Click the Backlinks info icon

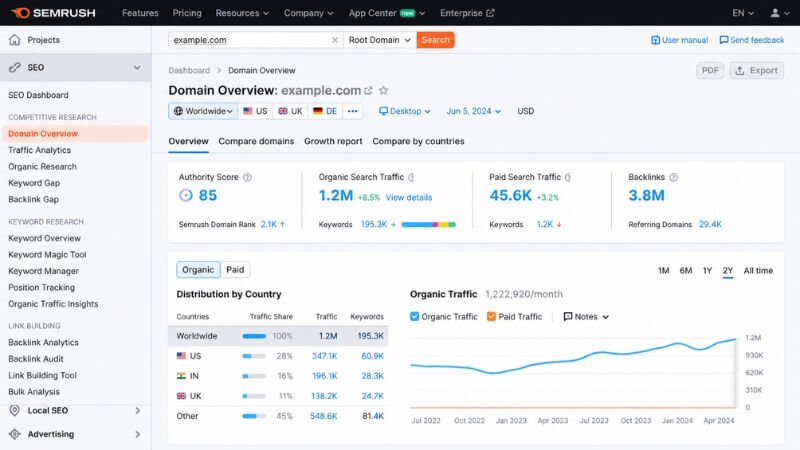click(673, 177)
